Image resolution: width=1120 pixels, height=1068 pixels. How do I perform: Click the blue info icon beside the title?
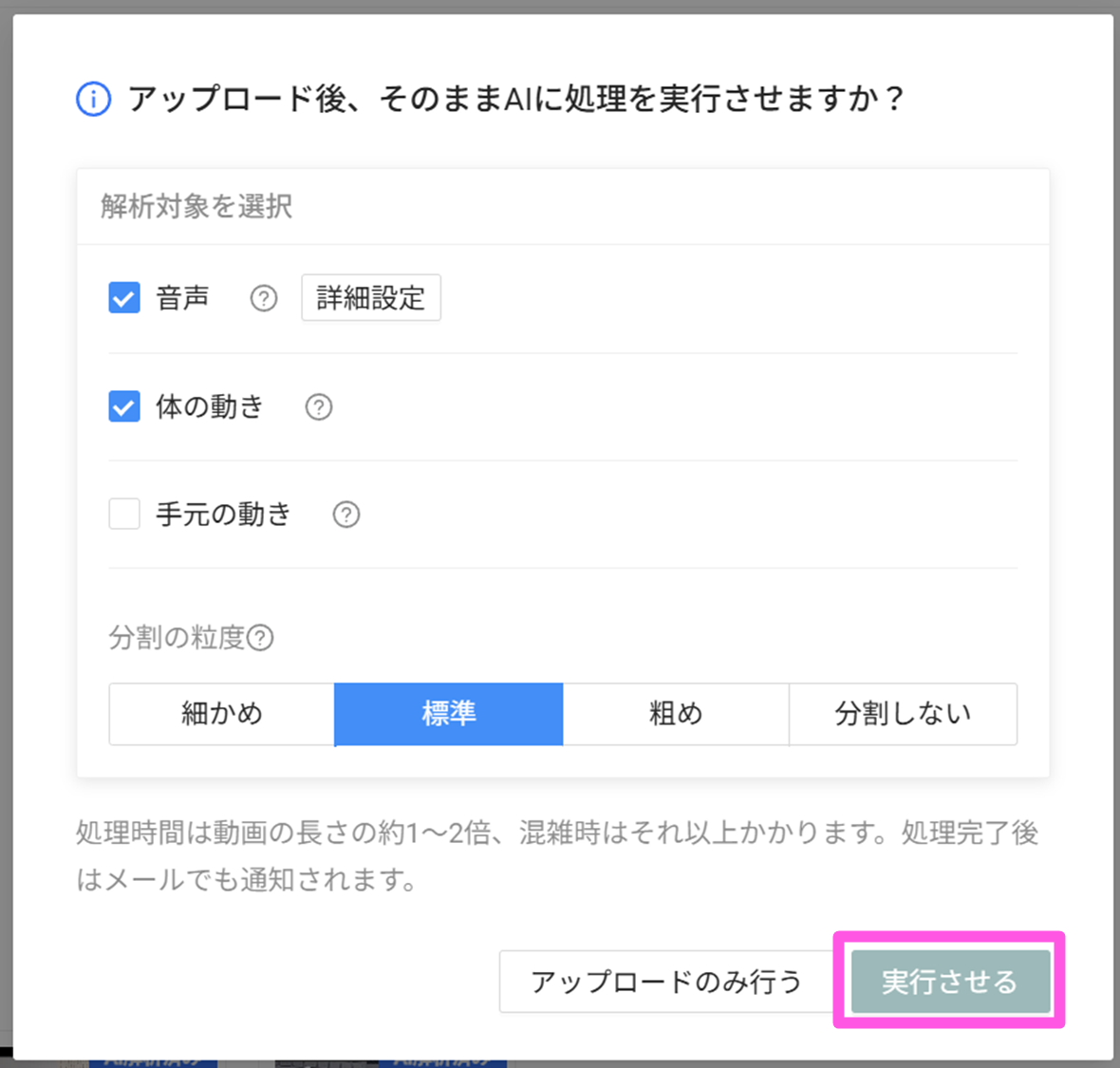click(93, 99)
